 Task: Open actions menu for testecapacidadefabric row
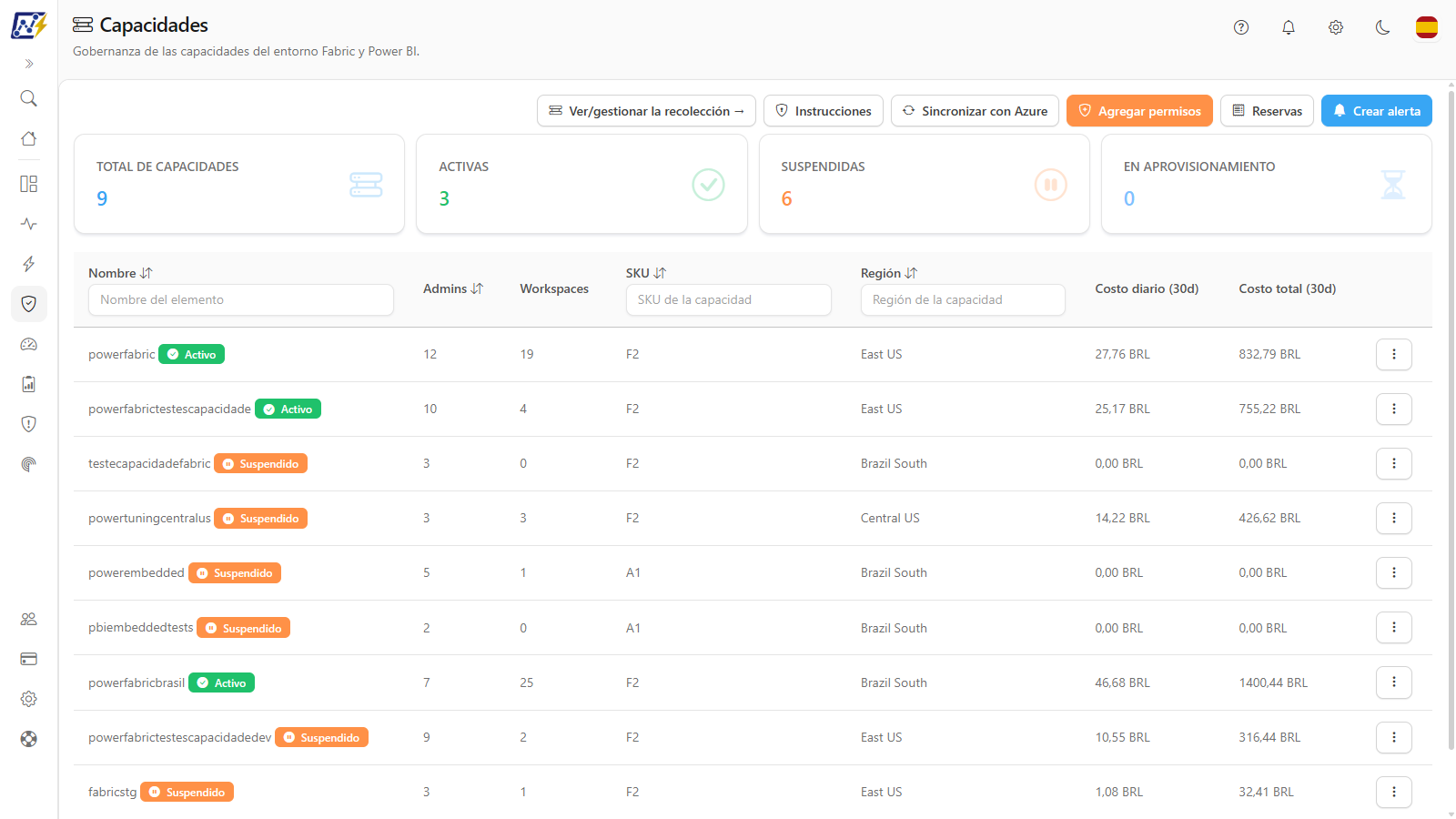pyautogui.click(x=1394, y=464)
